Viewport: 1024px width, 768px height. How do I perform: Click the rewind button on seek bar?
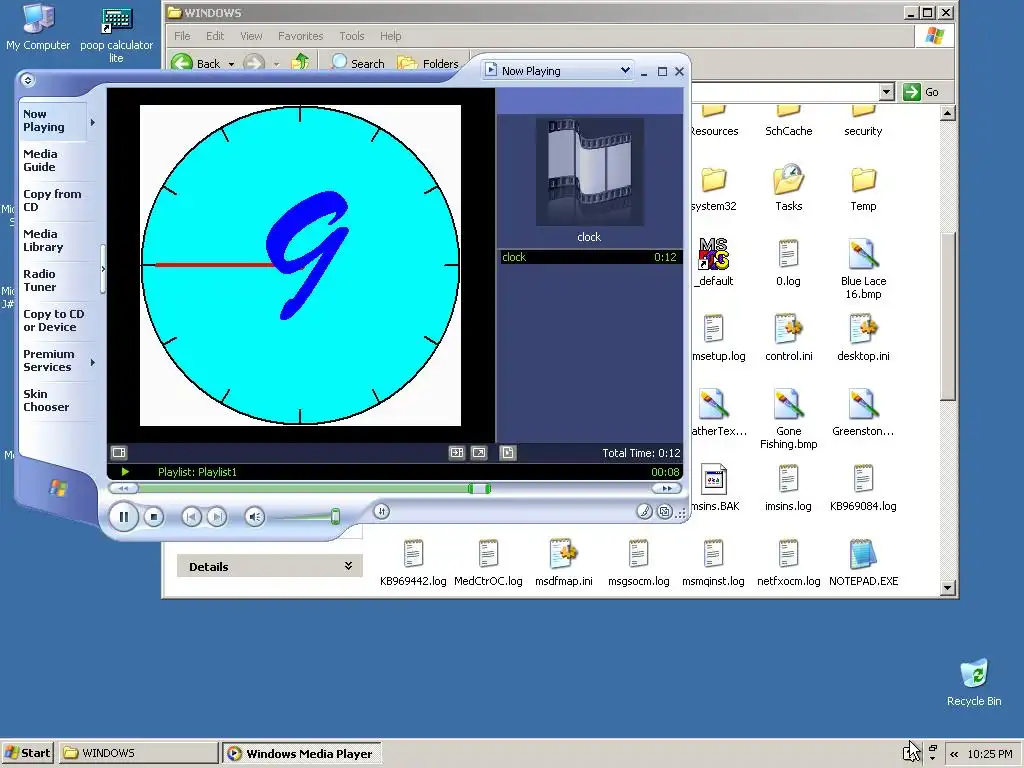[123, 488]
